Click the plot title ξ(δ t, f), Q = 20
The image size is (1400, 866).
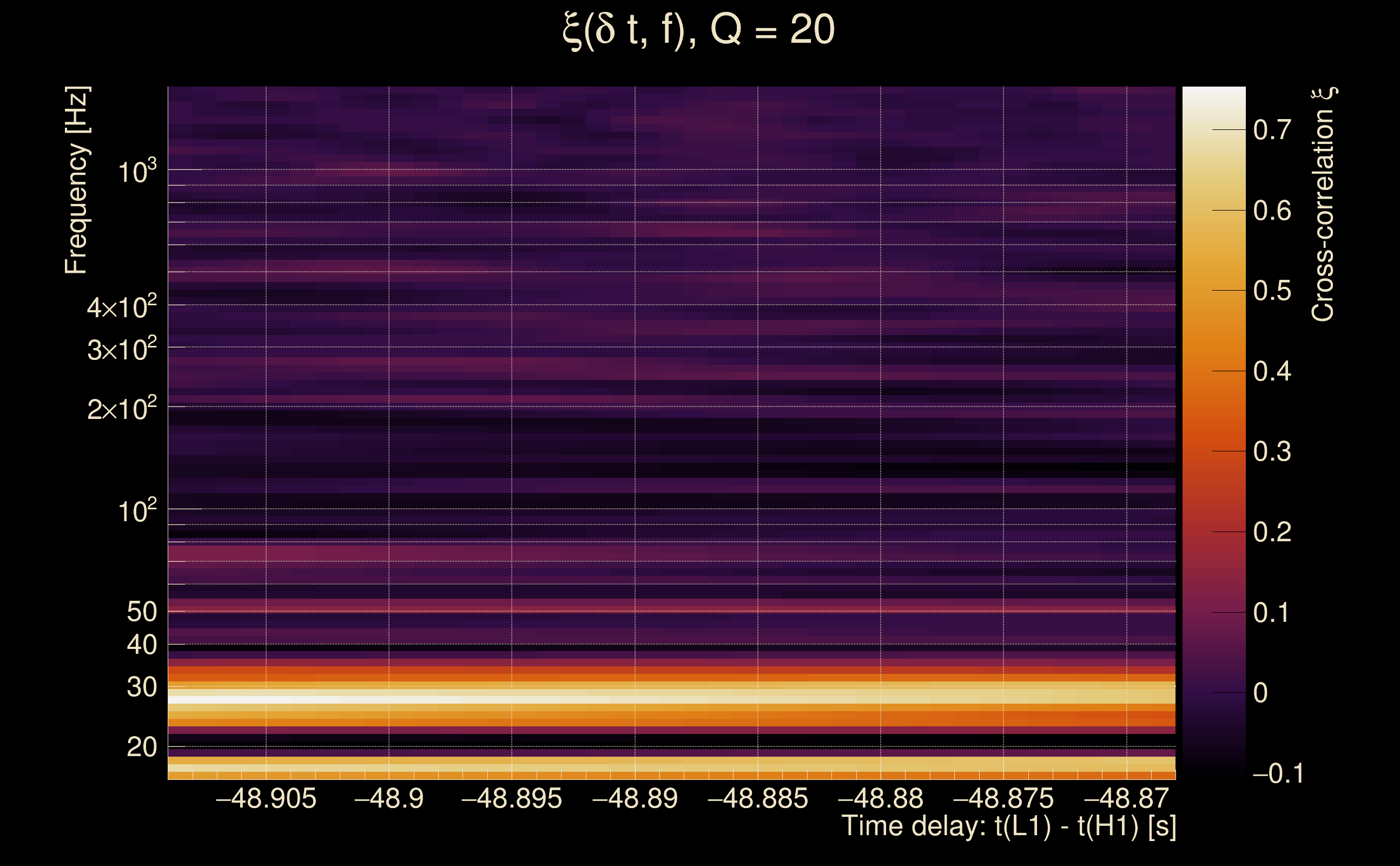coord(698,30)
